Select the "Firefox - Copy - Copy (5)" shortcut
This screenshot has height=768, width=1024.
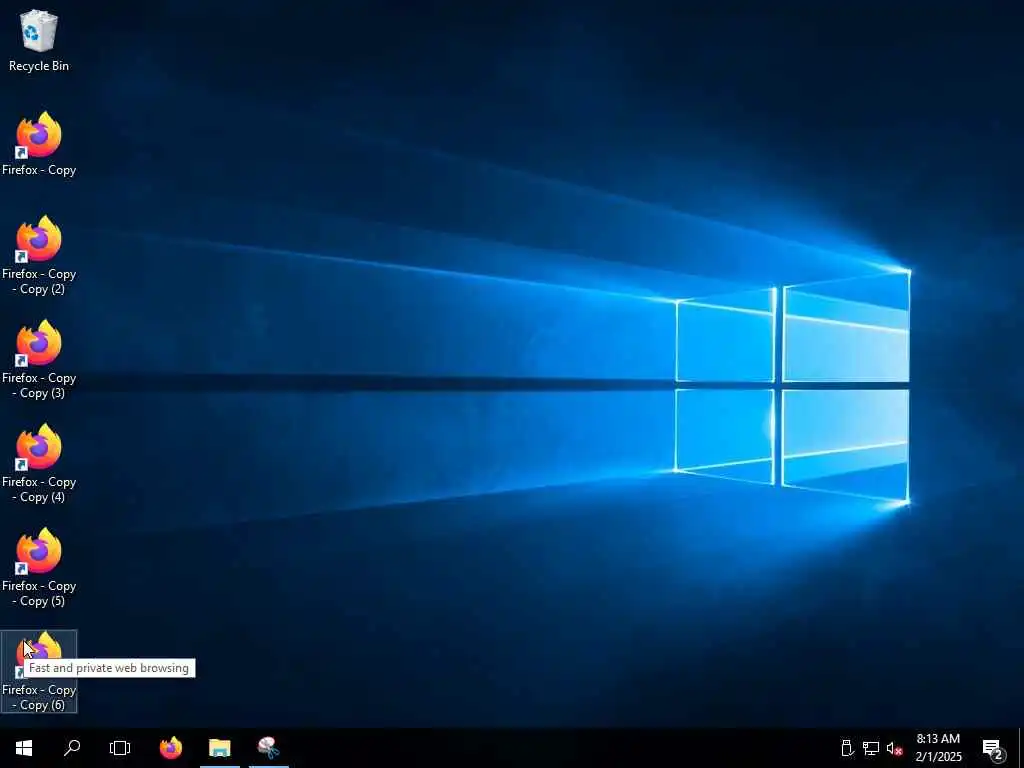(x=39, y=567)
